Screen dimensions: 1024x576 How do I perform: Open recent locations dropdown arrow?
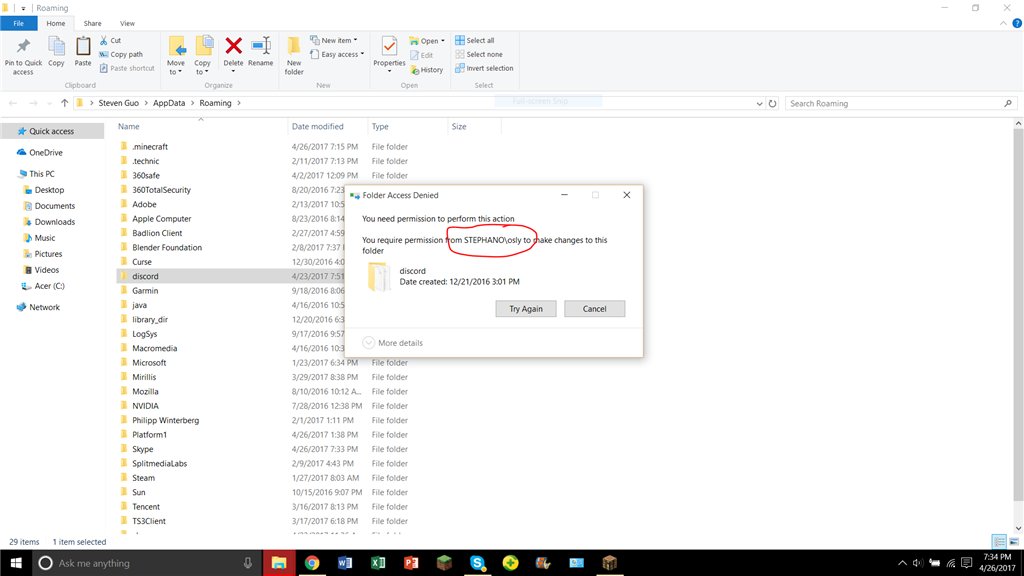[49, 103]
